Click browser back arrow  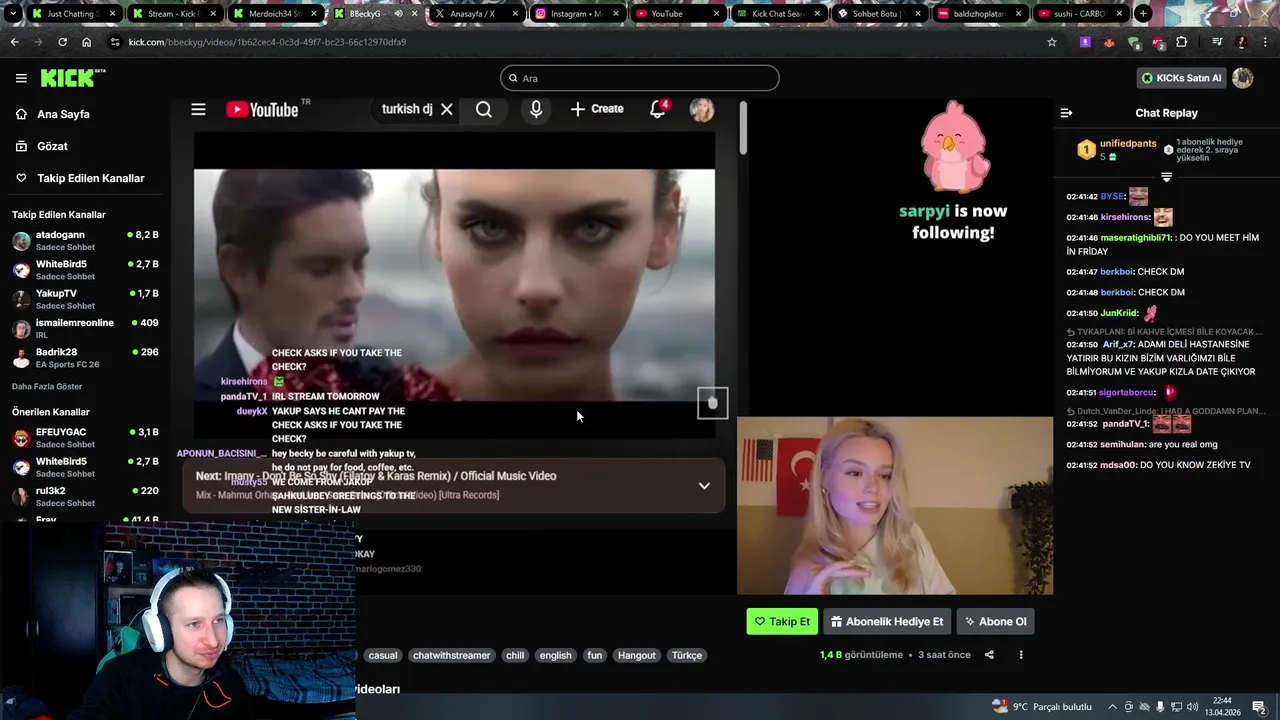click(14, 42)
